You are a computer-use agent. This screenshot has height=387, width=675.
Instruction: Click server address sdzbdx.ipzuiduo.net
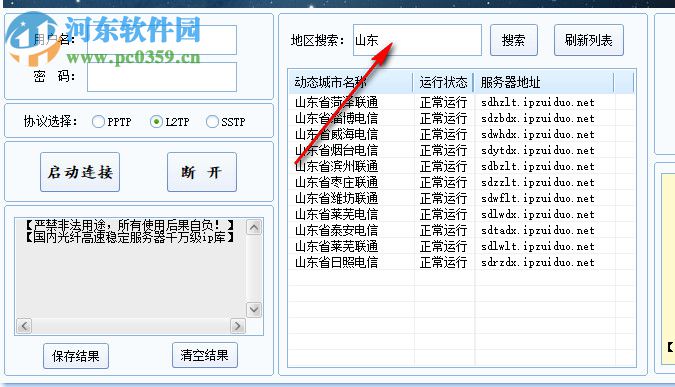(x=538, y=118)
